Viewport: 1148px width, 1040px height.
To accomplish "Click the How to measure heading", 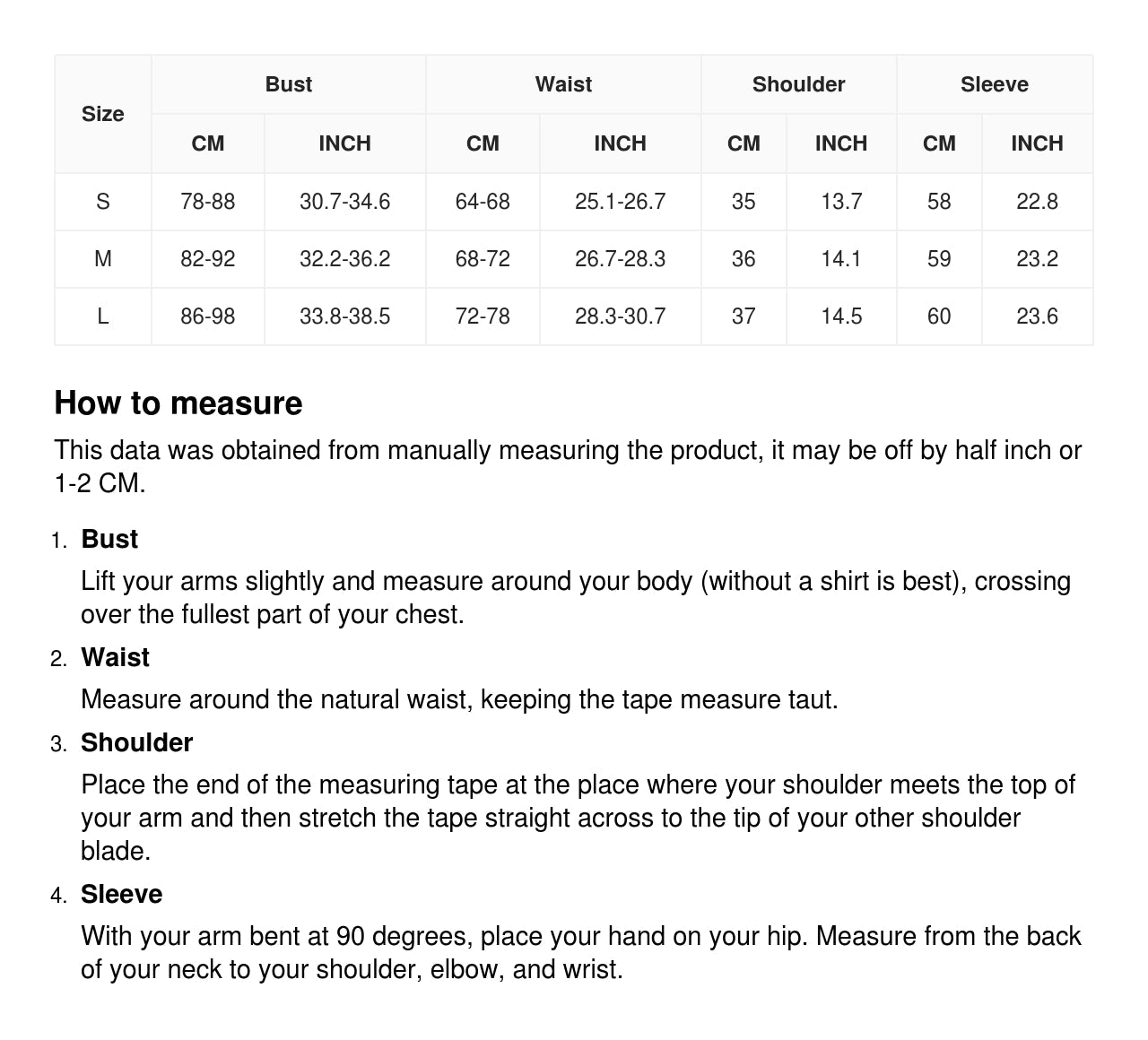I will pyautogui.click(x=178, y=403).
